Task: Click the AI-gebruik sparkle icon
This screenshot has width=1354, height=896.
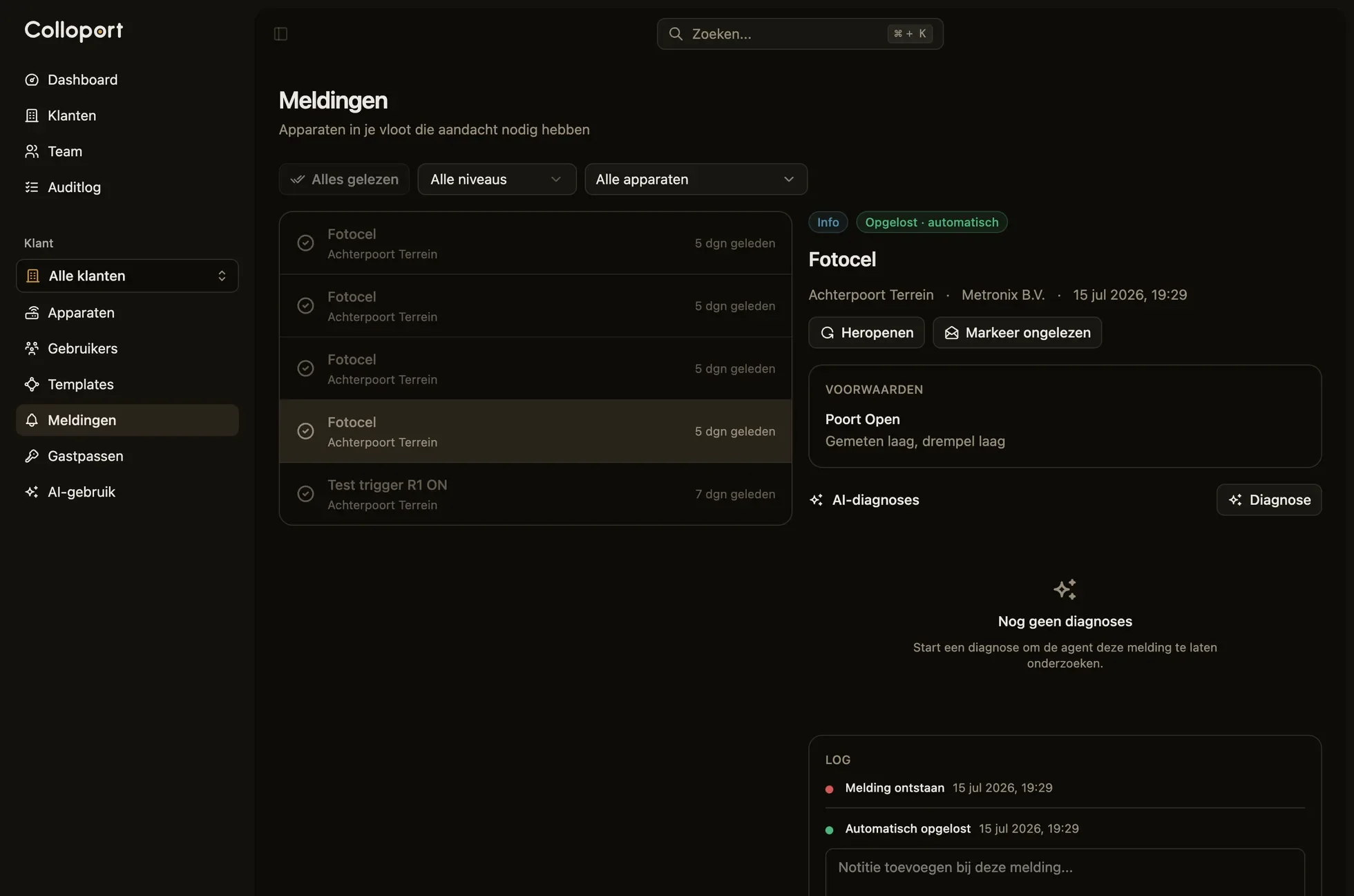Action: (32, 493)
